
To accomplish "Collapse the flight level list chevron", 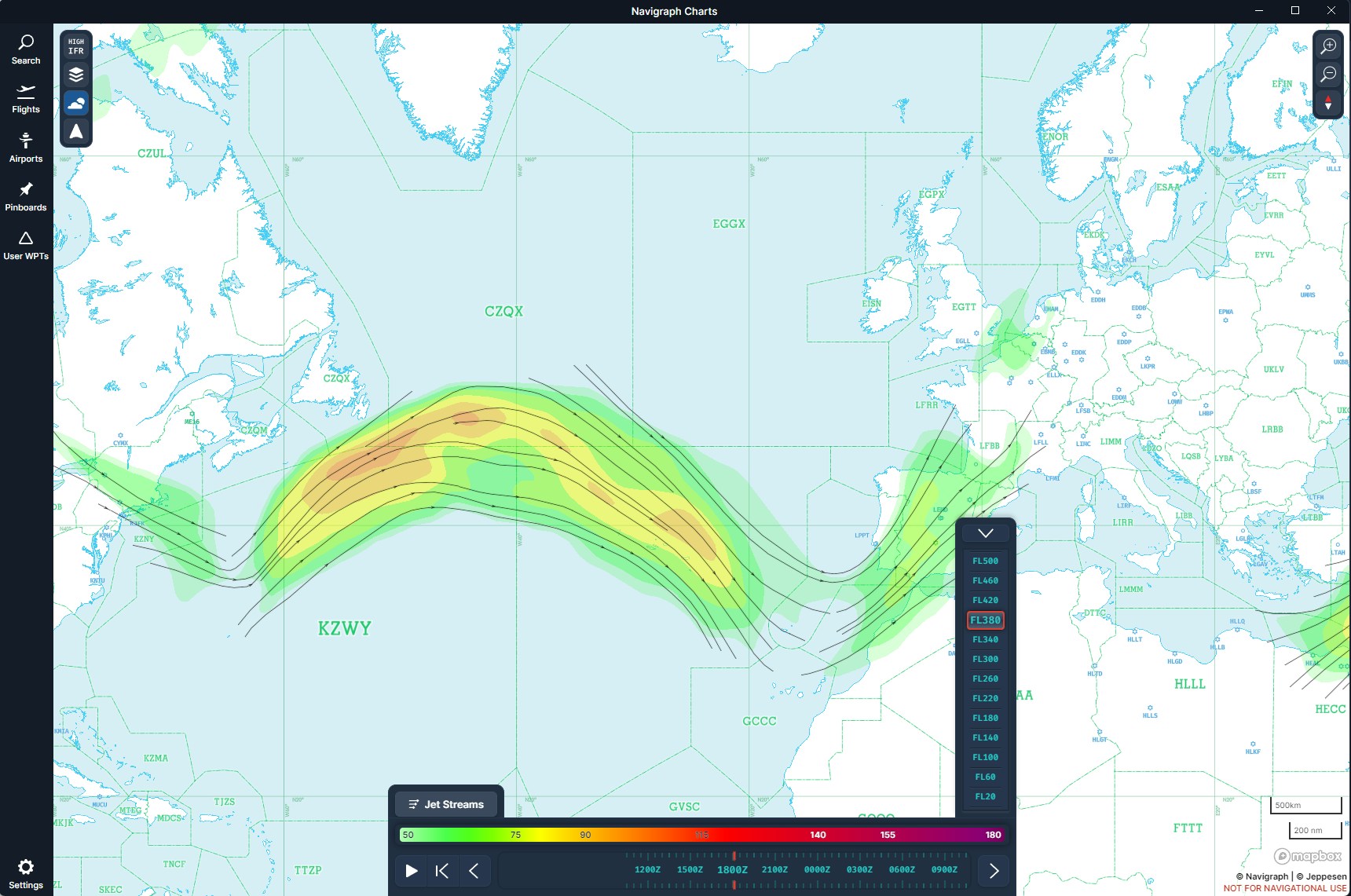I will point(985,533).
